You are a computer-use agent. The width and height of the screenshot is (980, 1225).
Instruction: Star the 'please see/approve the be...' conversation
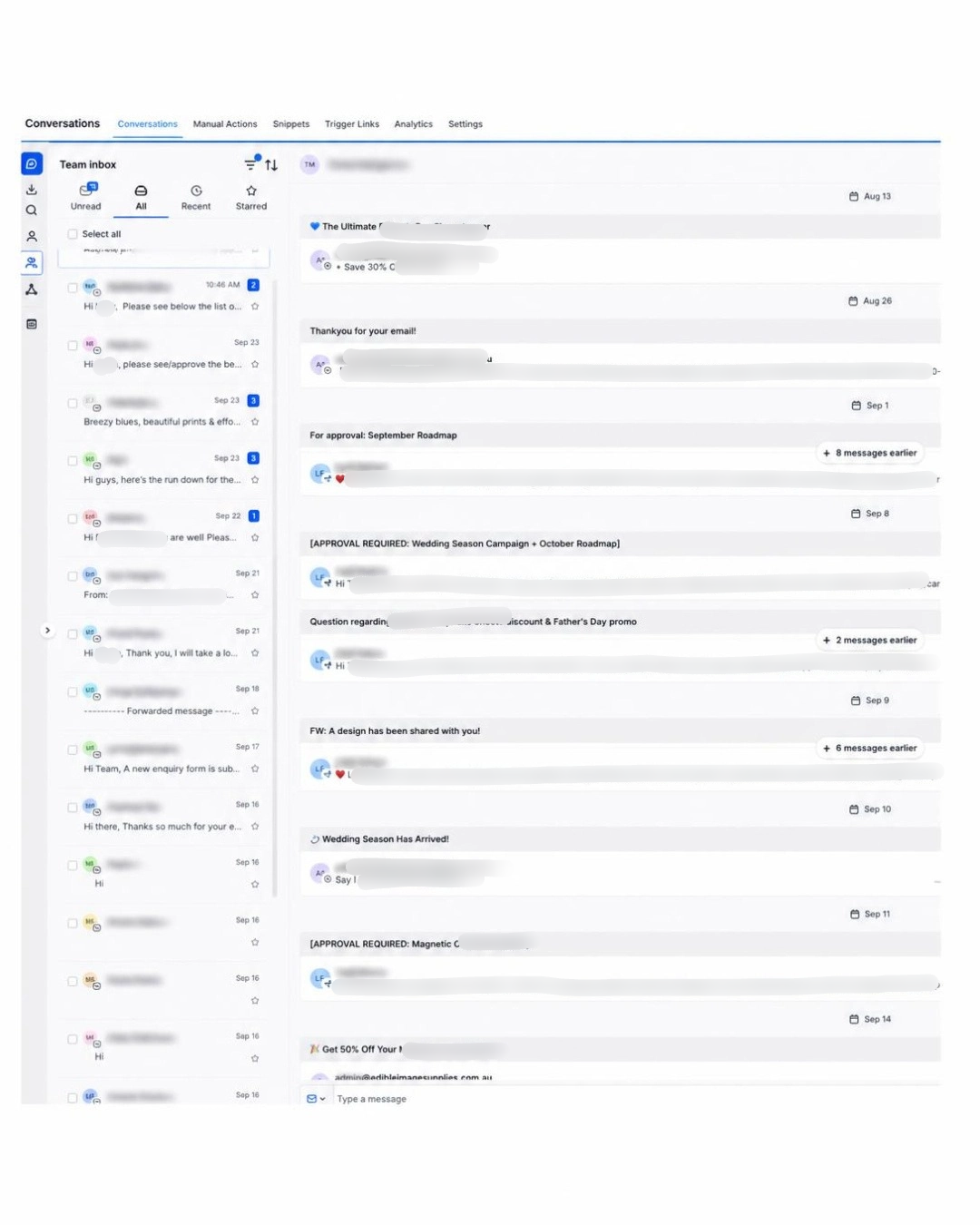click(x=255, y=365)
